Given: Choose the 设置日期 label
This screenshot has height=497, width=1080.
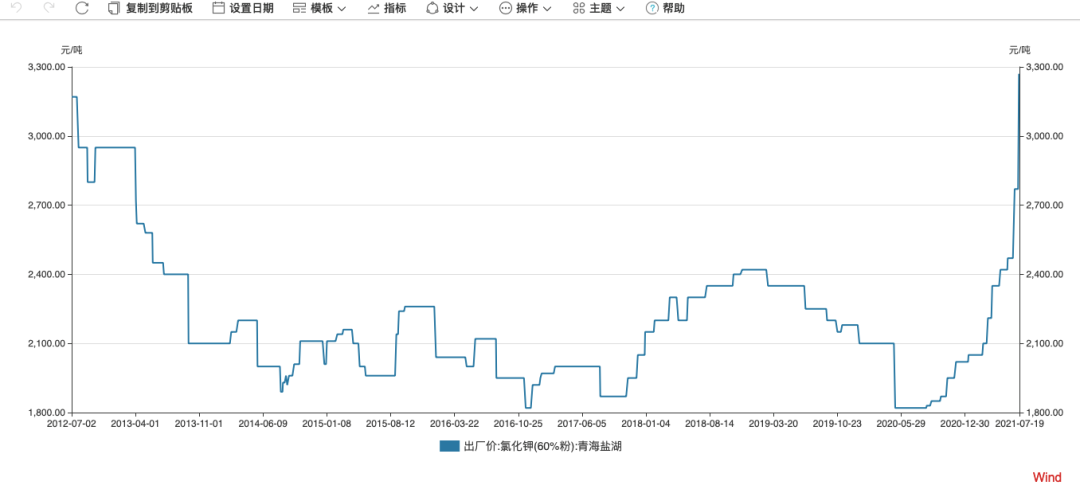Looking at the screenshot, I should [x=251, y=8].
